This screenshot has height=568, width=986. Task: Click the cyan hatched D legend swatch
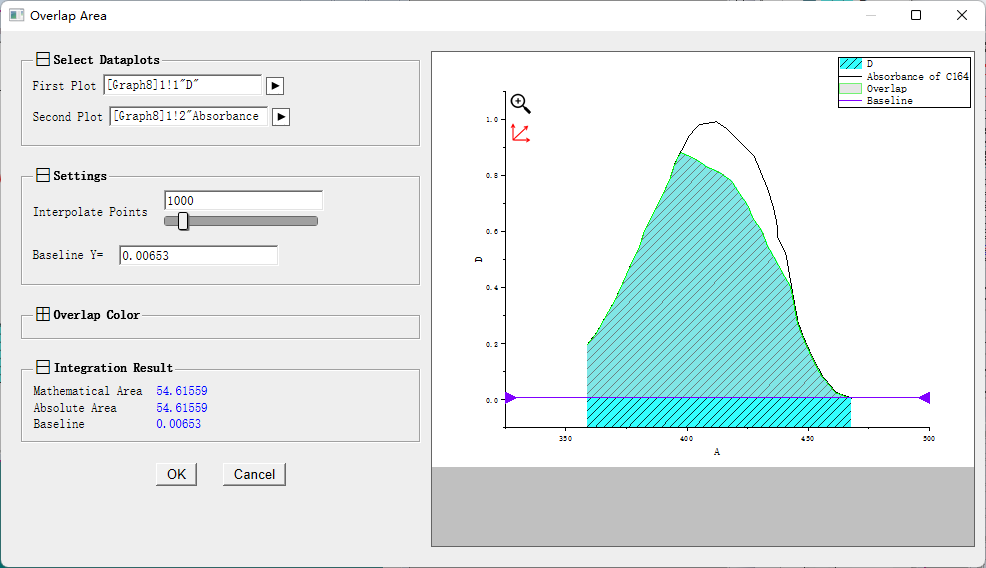point(850,63)
